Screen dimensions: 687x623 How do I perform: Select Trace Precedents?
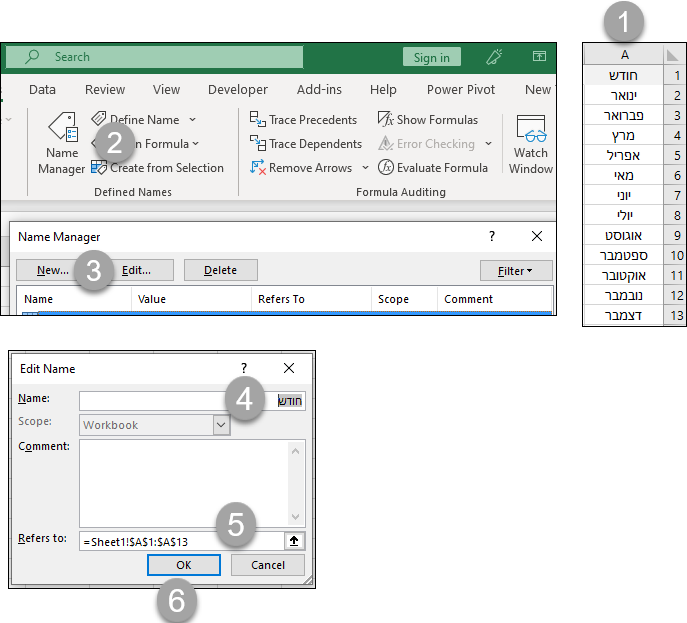(303, 120)
